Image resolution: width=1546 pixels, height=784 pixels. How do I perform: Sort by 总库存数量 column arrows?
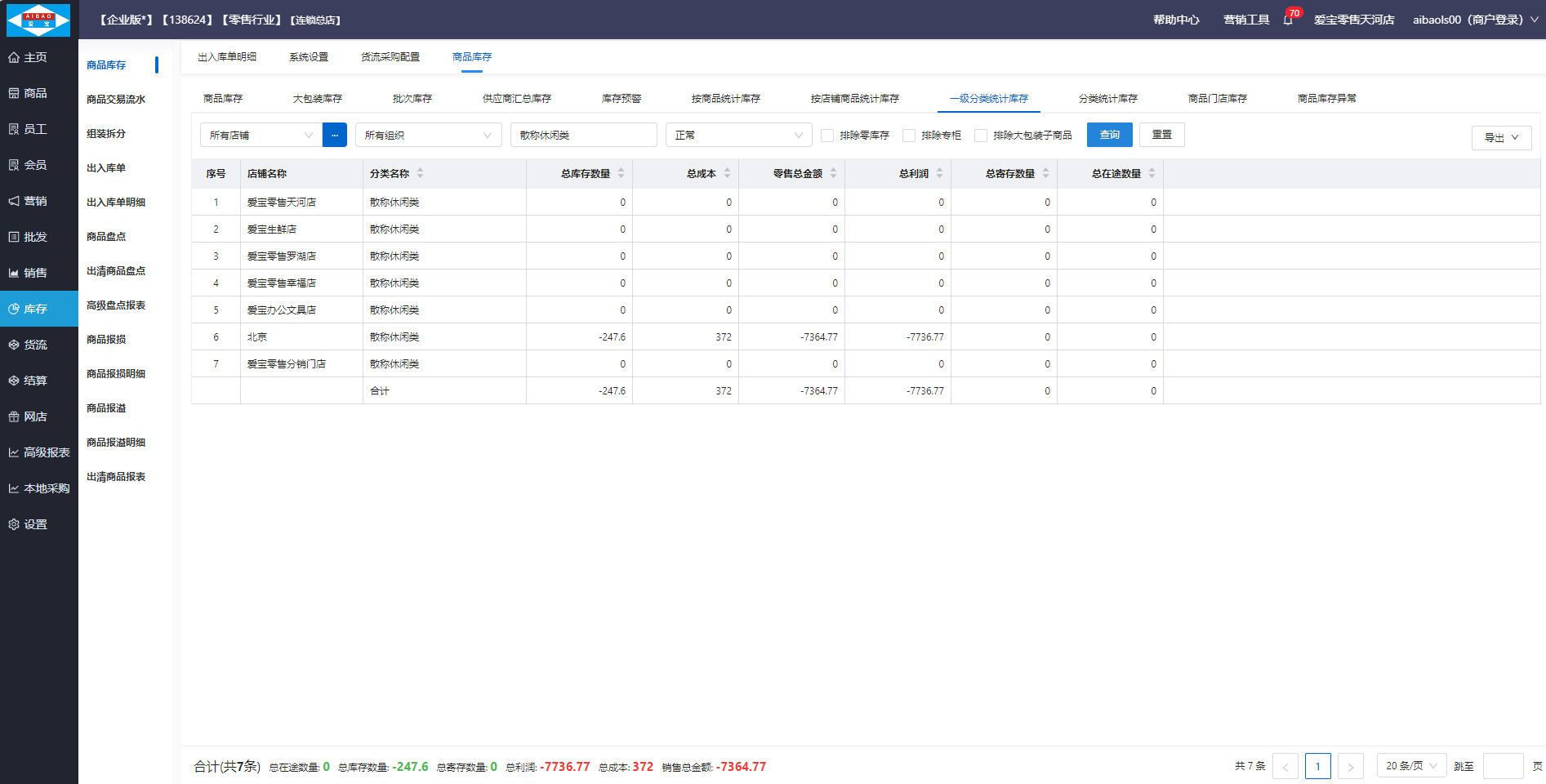click(621, 173)
